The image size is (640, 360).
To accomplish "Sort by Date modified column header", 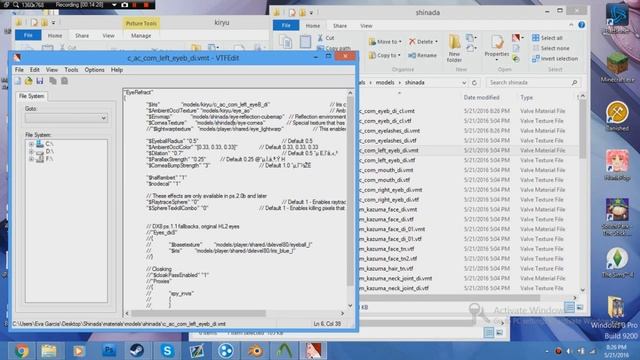I will click(x=481, y=98).
